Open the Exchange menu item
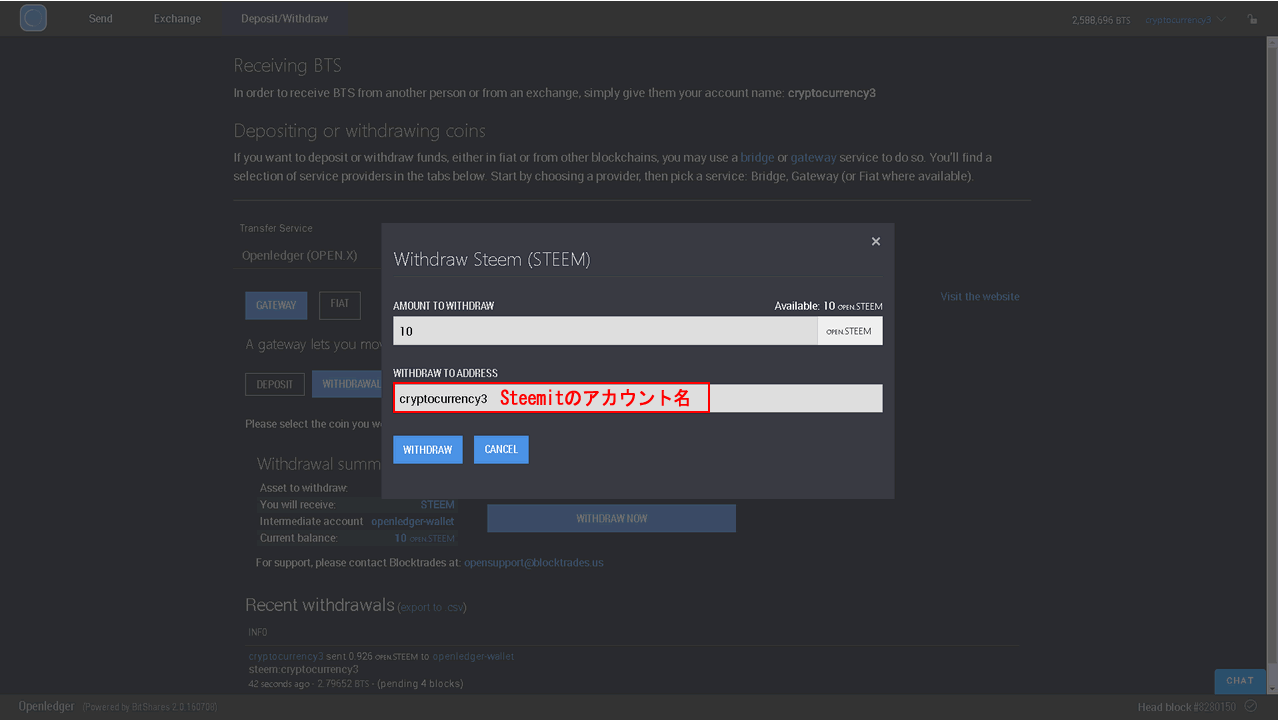 coord(177,19)
